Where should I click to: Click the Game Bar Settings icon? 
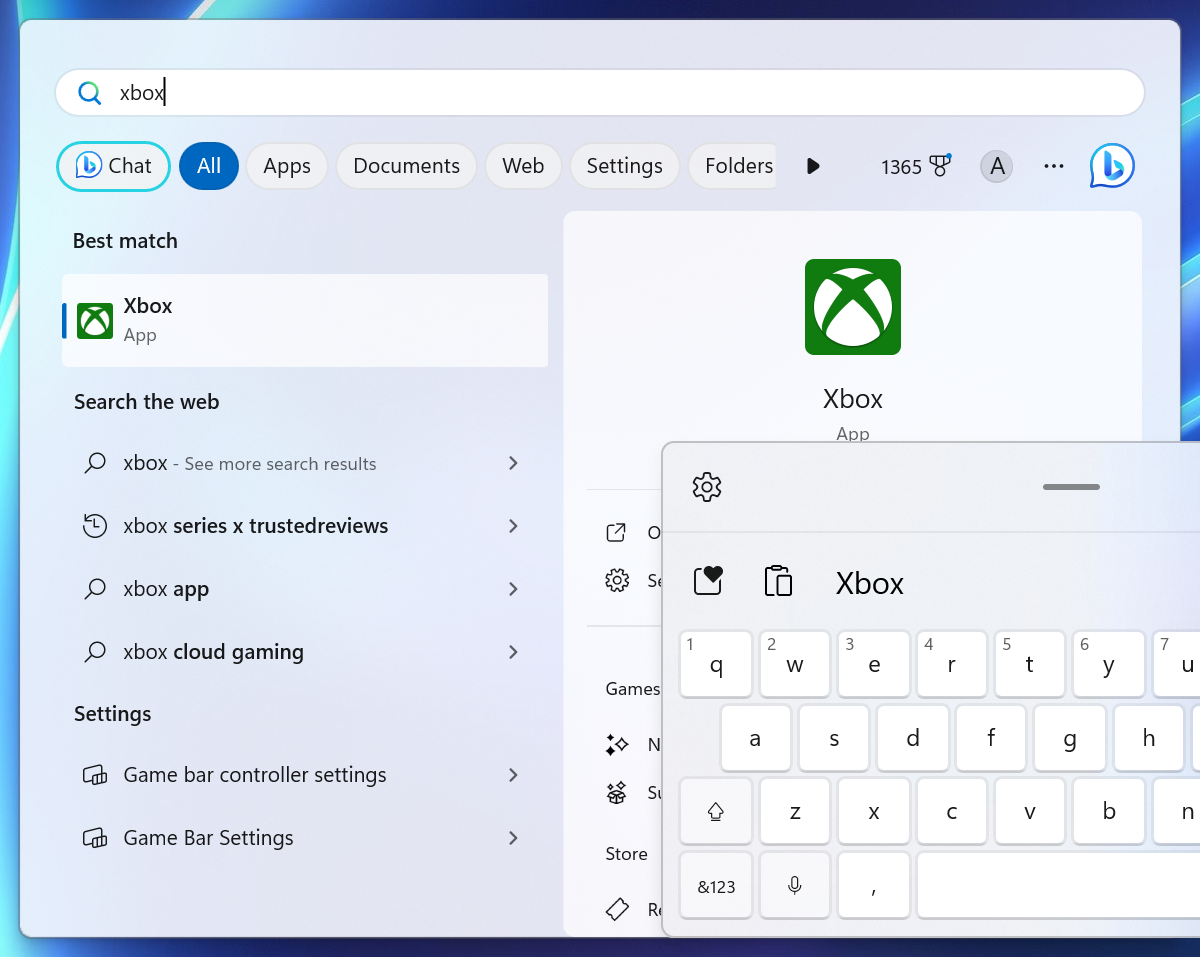(95, 838)
